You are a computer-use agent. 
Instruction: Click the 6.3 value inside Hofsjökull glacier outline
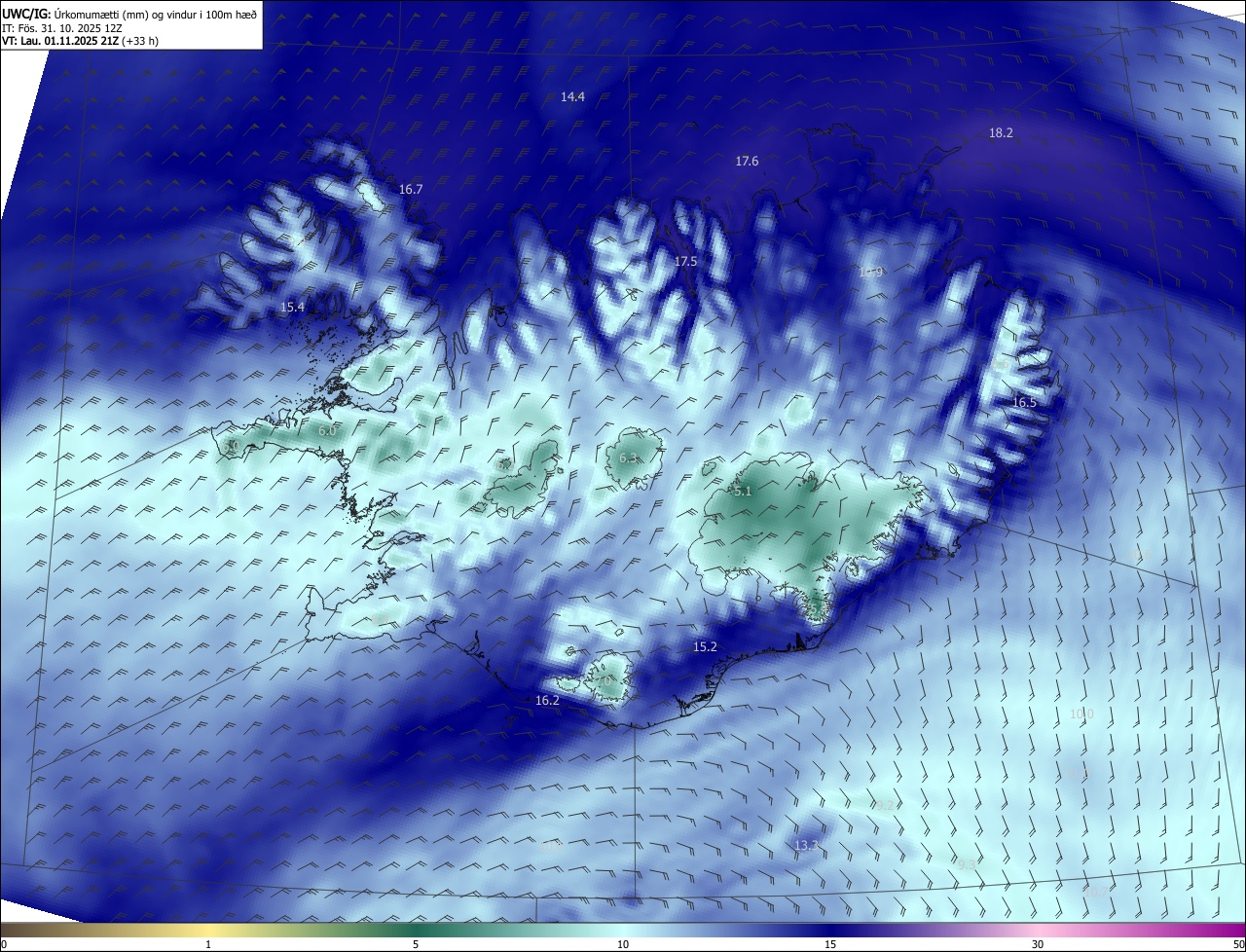point(628,458)
